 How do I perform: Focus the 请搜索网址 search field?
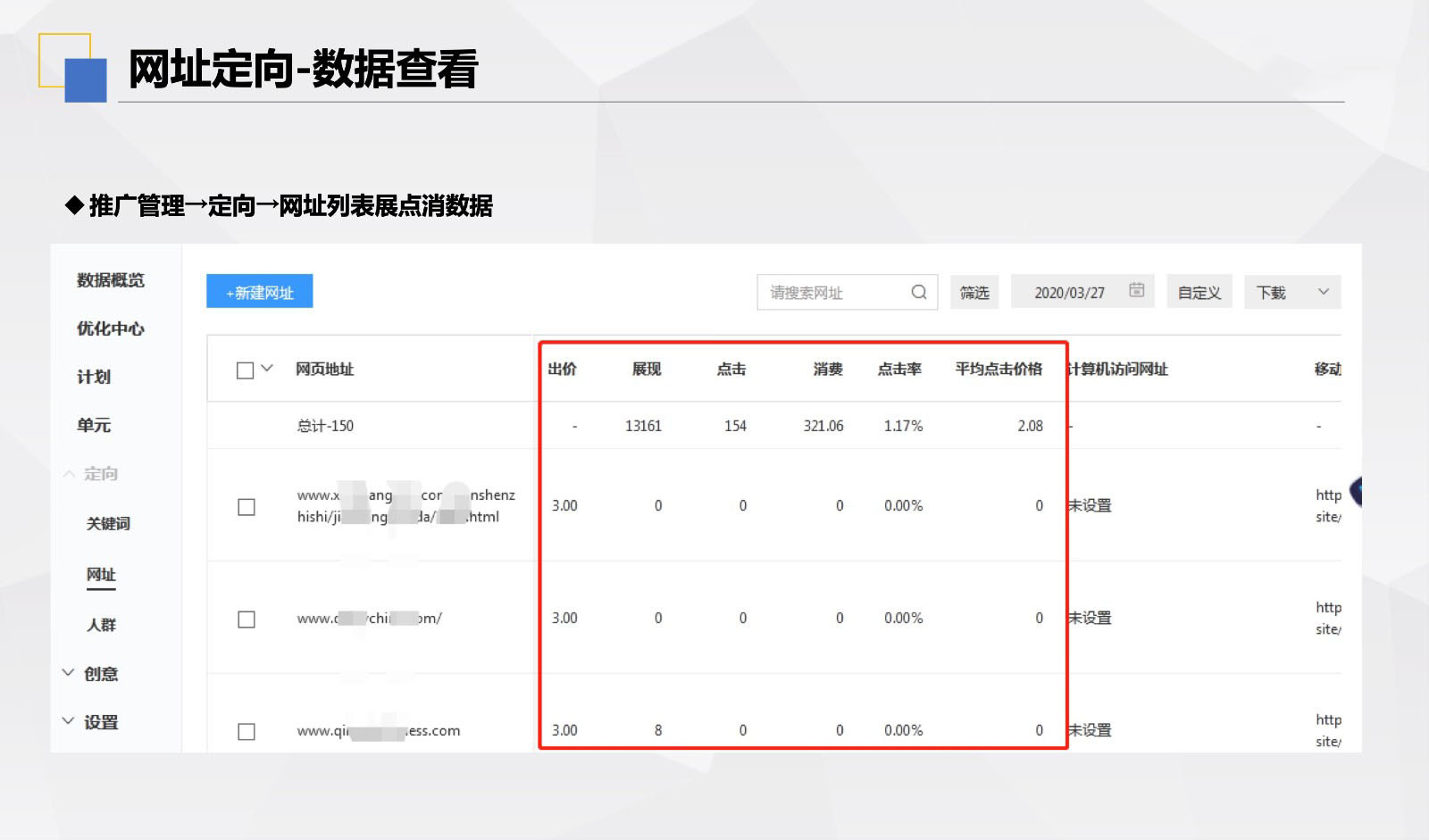[x=847, y=292]
